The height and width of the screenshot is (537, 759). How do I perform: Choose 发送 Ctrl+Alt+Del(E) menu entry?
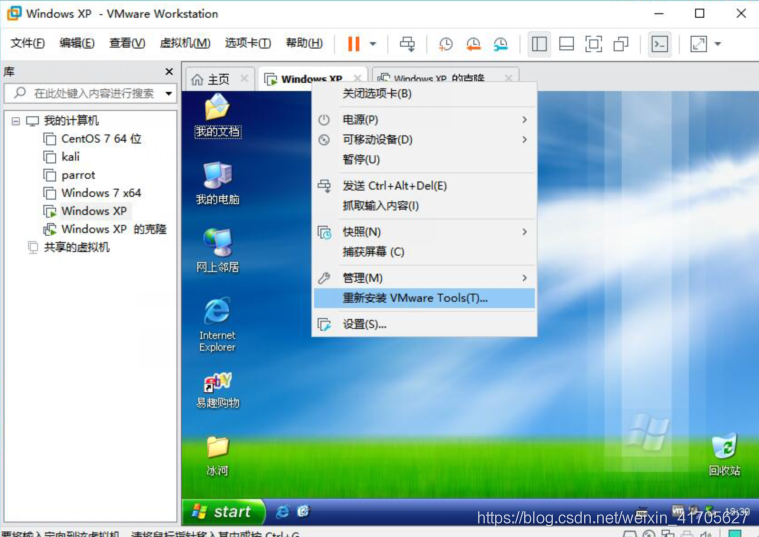(x=424, y=185)
